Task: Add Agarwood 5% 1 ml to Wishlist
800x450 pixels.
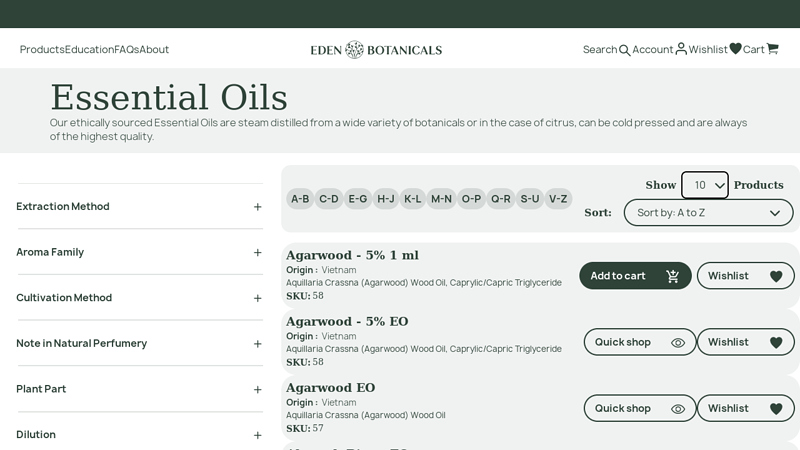Action: click(745, 276)
